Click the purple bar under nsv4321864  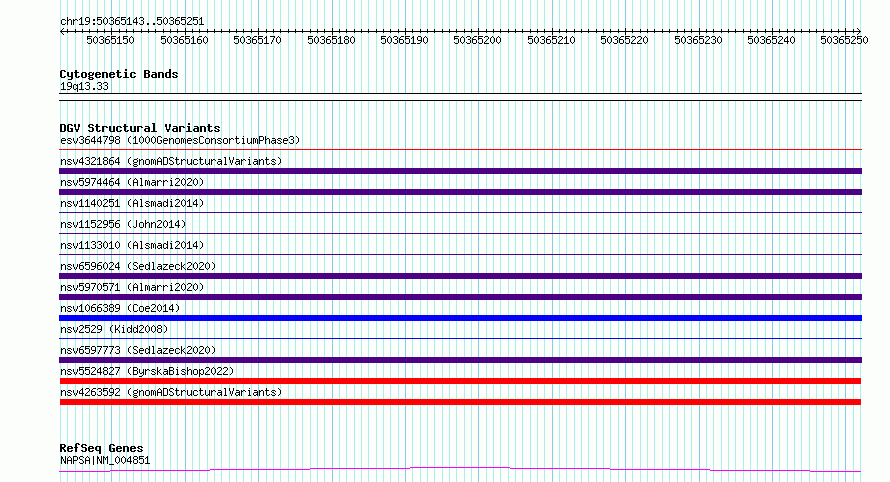(460, 171)
